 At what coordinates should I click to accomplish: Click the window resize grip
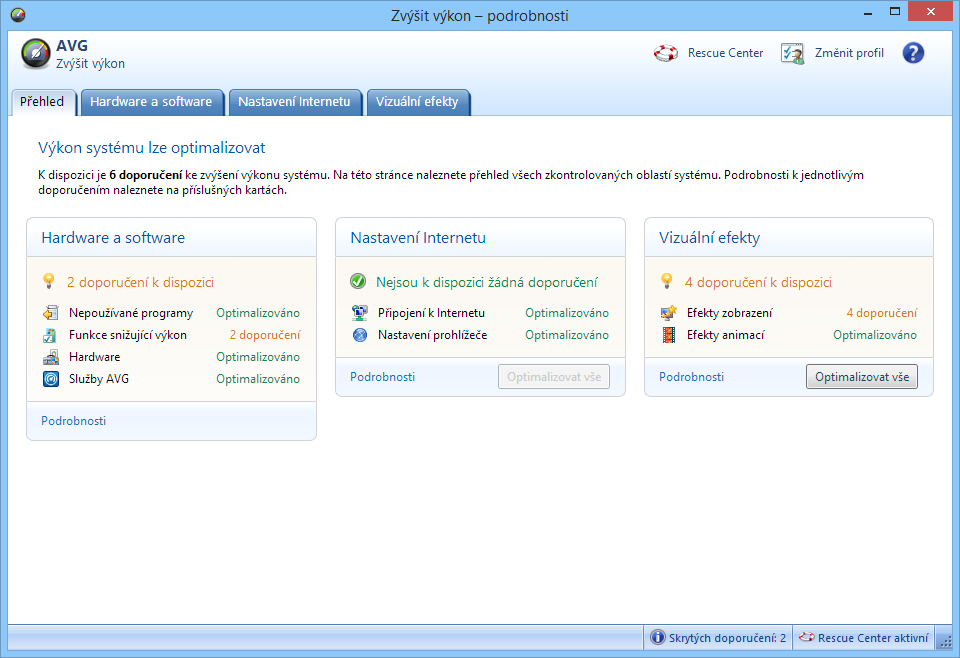pos(948,638)
